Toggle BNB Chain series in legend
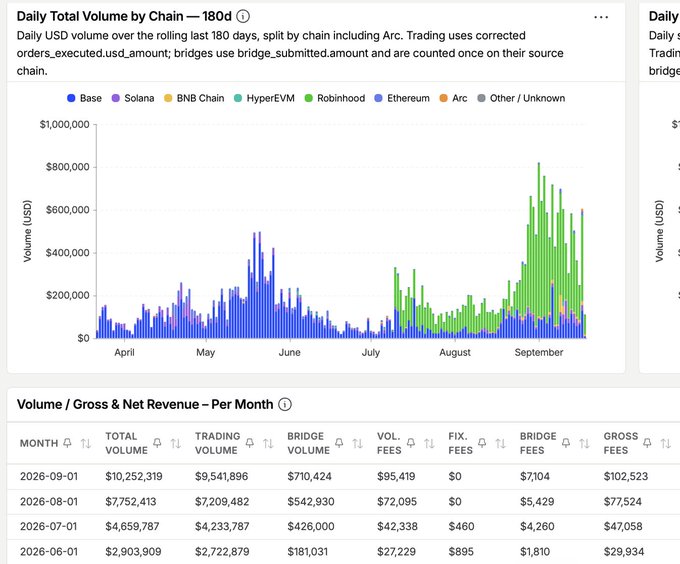The height and width of the screenshot is (564, 680). click(194, 98)
